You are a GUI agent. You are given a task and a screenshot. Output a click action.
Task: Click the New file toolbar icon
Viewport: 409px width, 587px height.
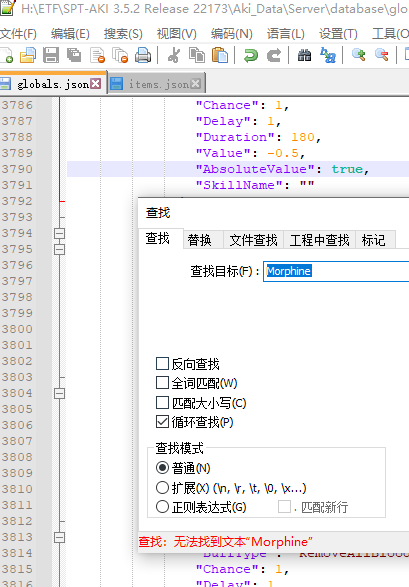click(x=7, y=55)
